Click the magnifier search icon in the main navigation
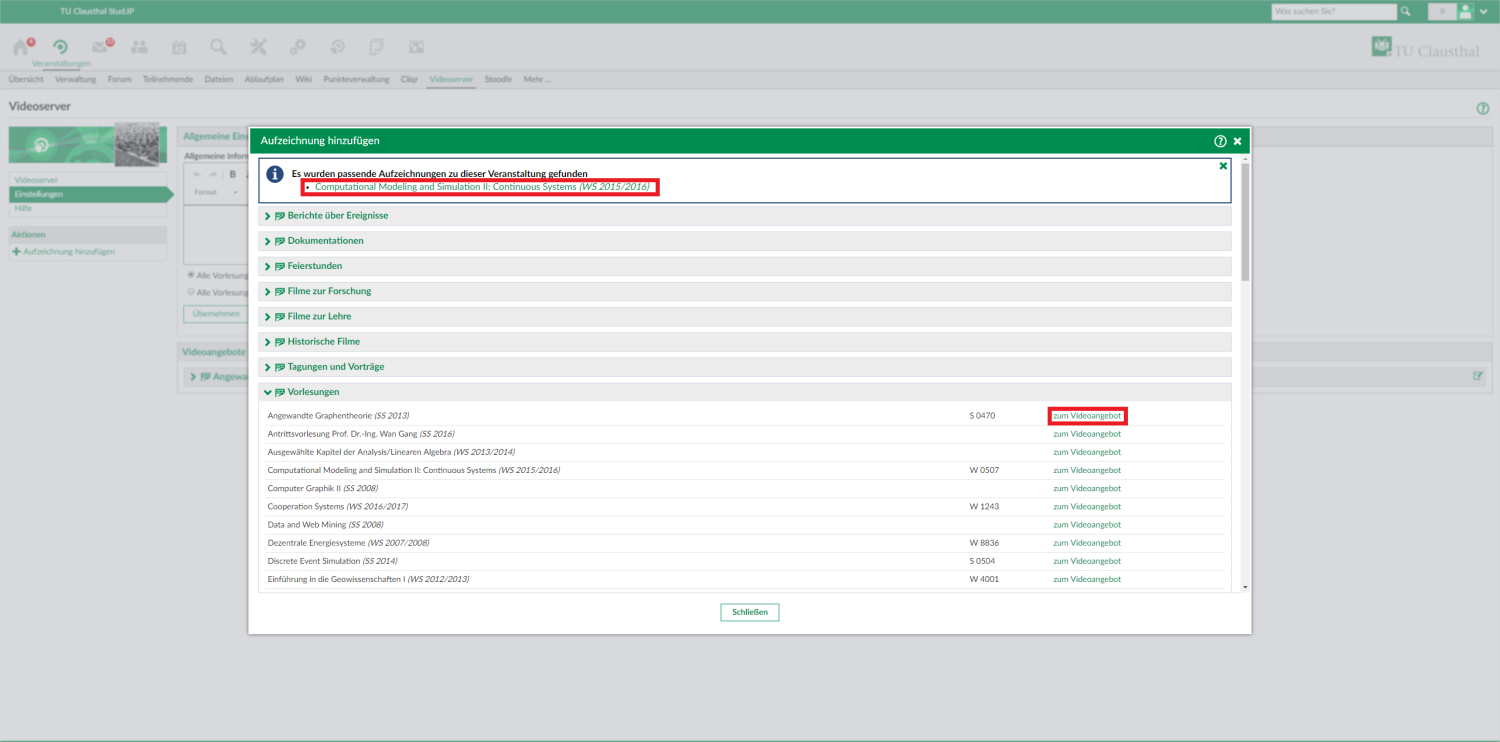1500x742 pixels. point(218,47)
